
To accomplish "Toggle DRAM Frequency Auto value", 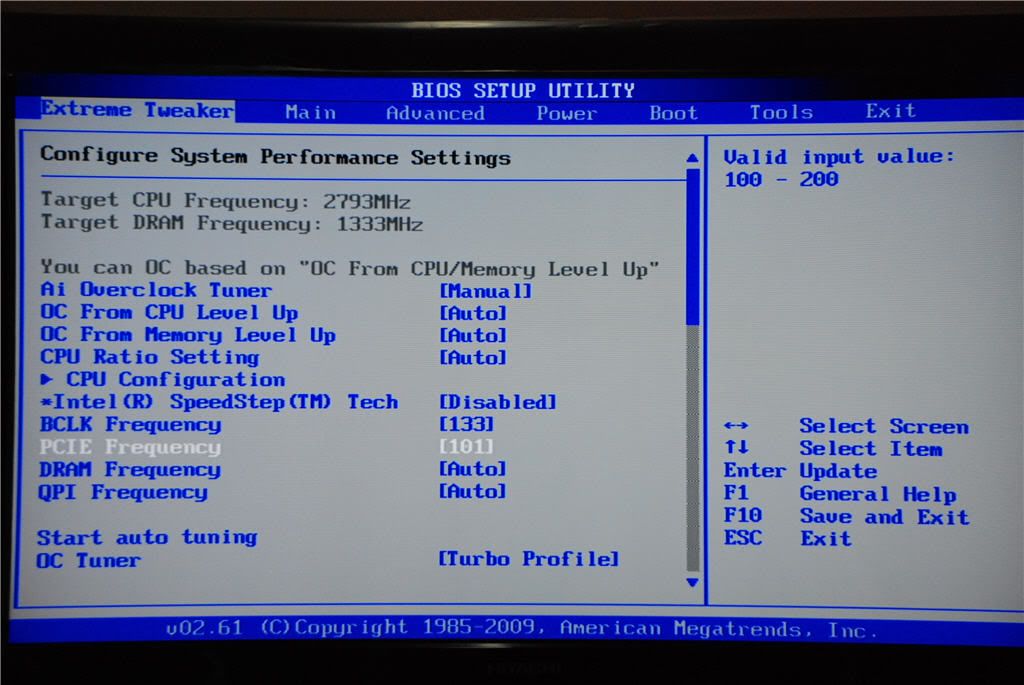I will 472,469.
